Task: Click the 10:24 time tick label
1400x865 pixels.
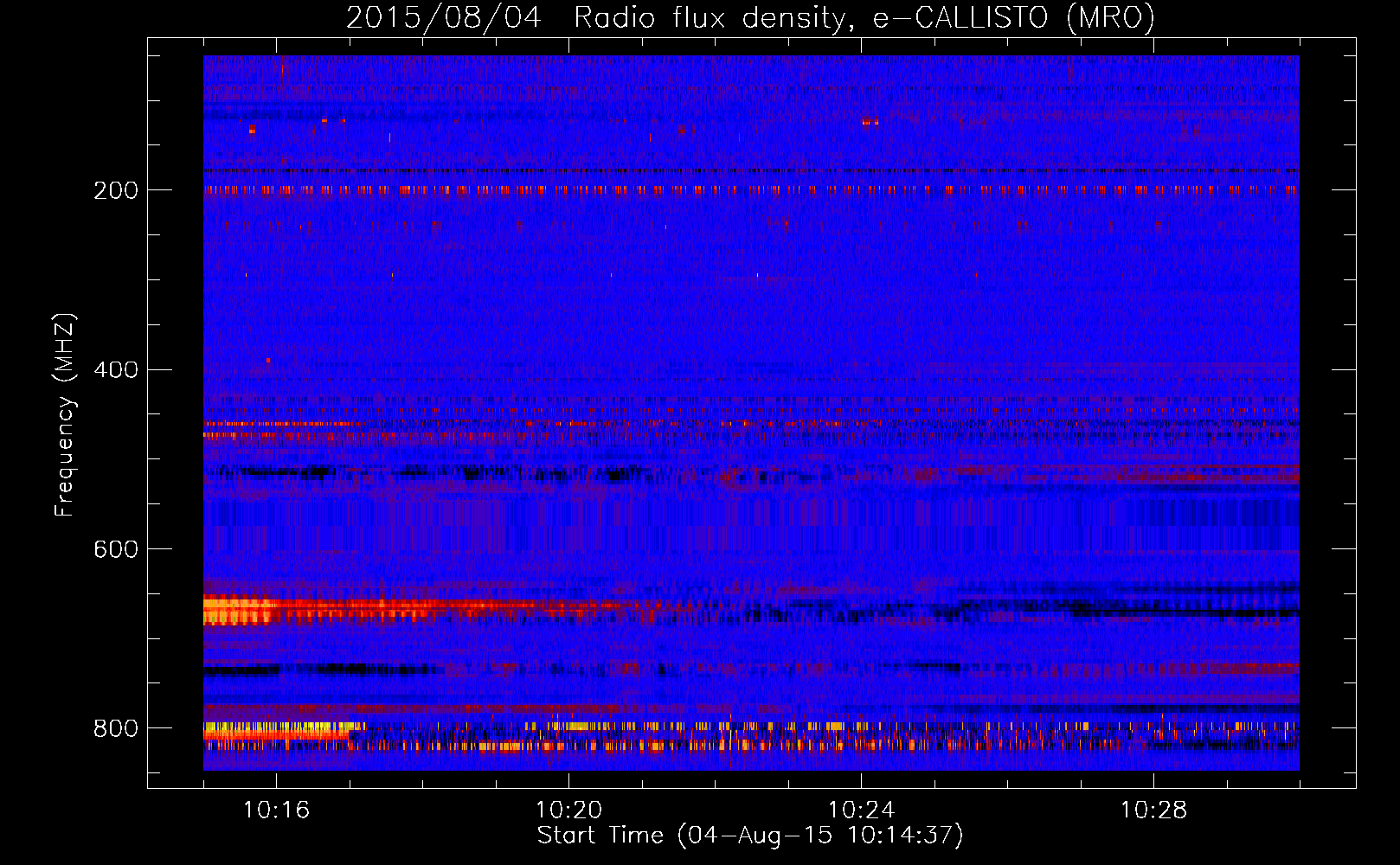Action: (x=861, y=810)
